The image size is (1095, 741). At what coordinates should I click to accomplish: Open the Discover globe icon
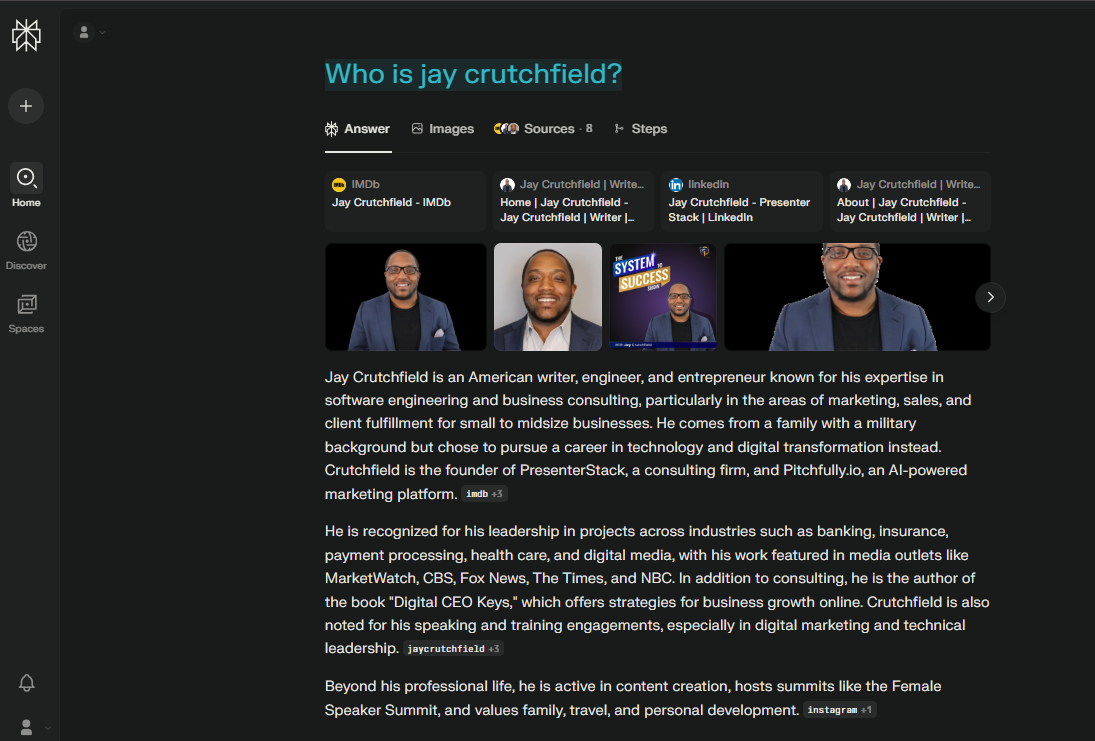(x=27, y=242)
